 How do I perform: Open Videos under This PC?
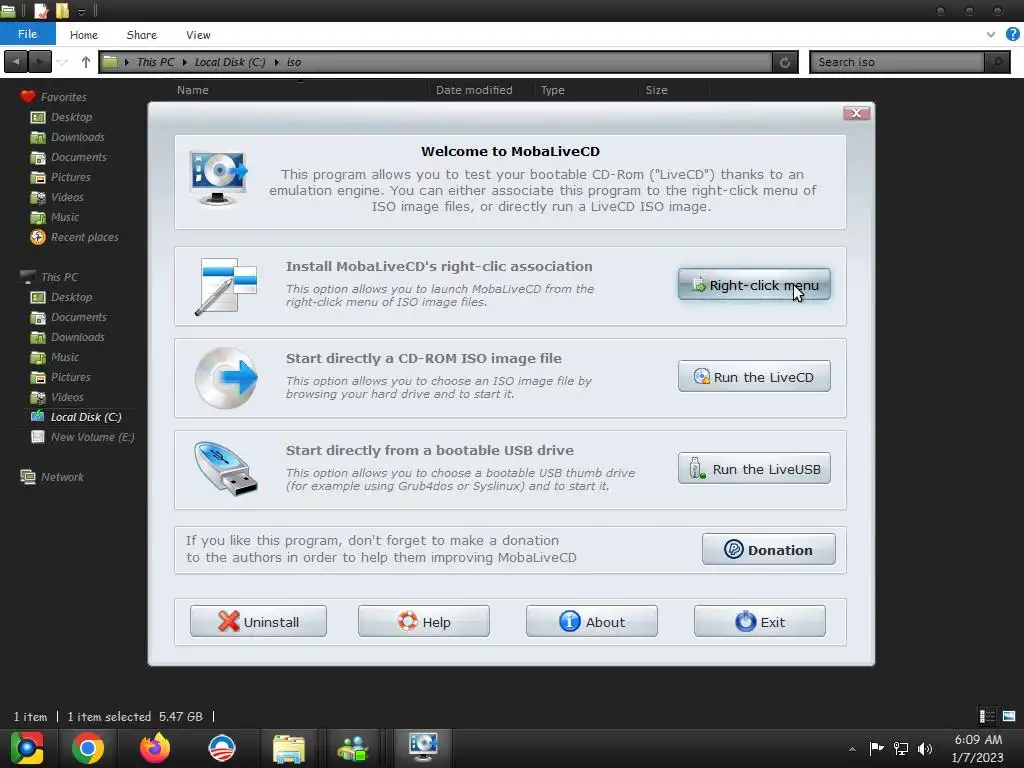pos(67,397)
